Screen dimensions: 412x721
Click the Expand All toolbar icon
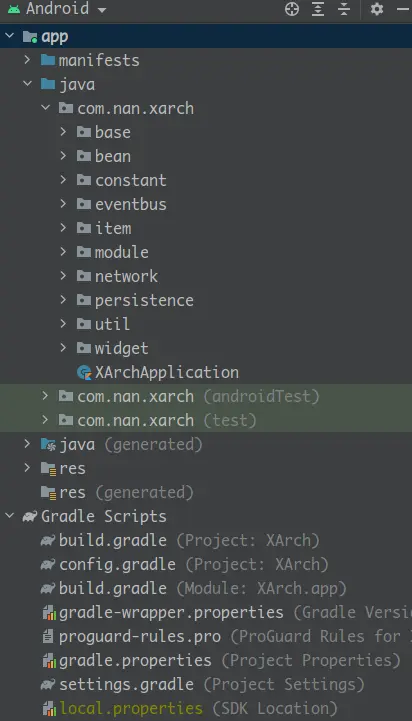[318, 9]
